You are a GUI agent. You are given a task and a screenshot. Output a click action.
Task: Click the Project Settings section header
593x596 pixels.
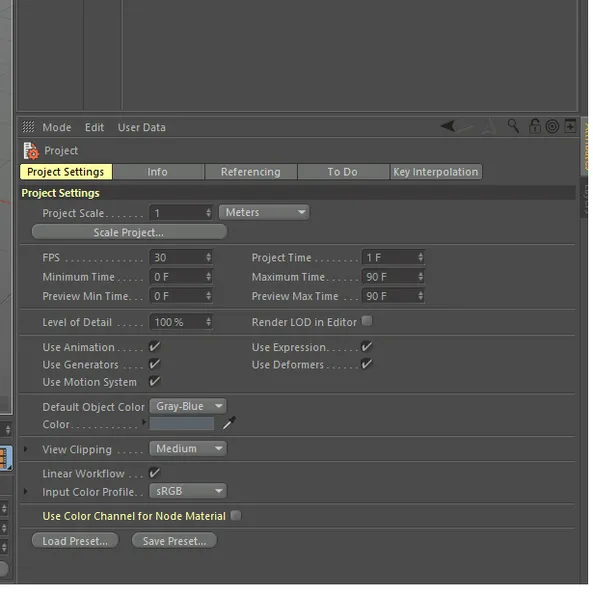click(x=298, y=193)
